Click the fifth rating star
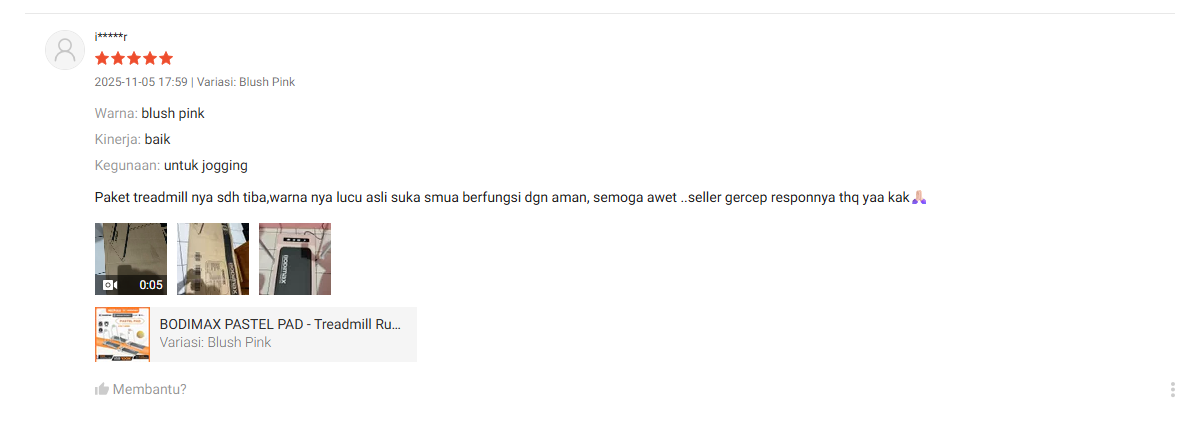The image size is (1200, 440). click(x=166, y=59)
